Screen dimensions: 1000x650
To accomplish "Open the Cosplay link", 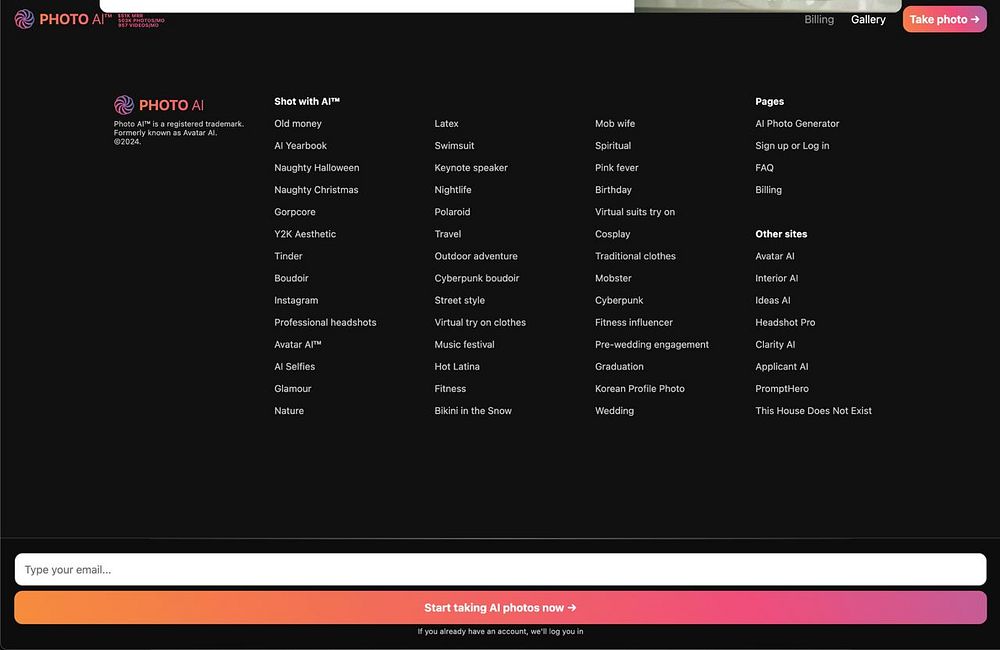I will point(612,234).
